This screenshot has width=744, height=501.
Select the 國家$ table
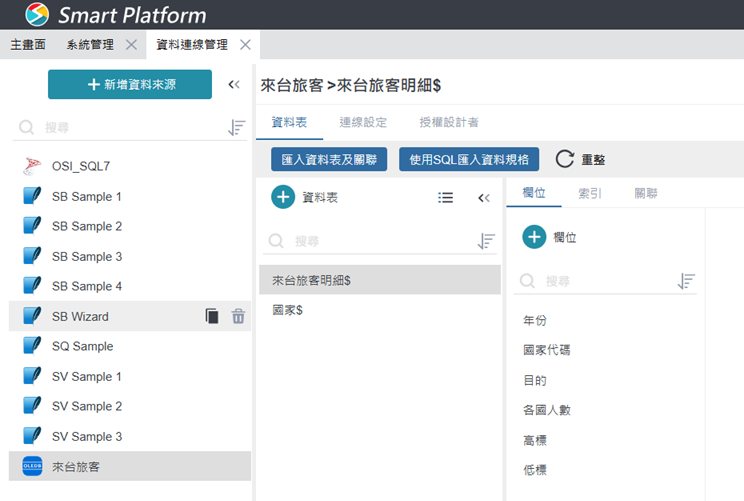tap(288, 310)
